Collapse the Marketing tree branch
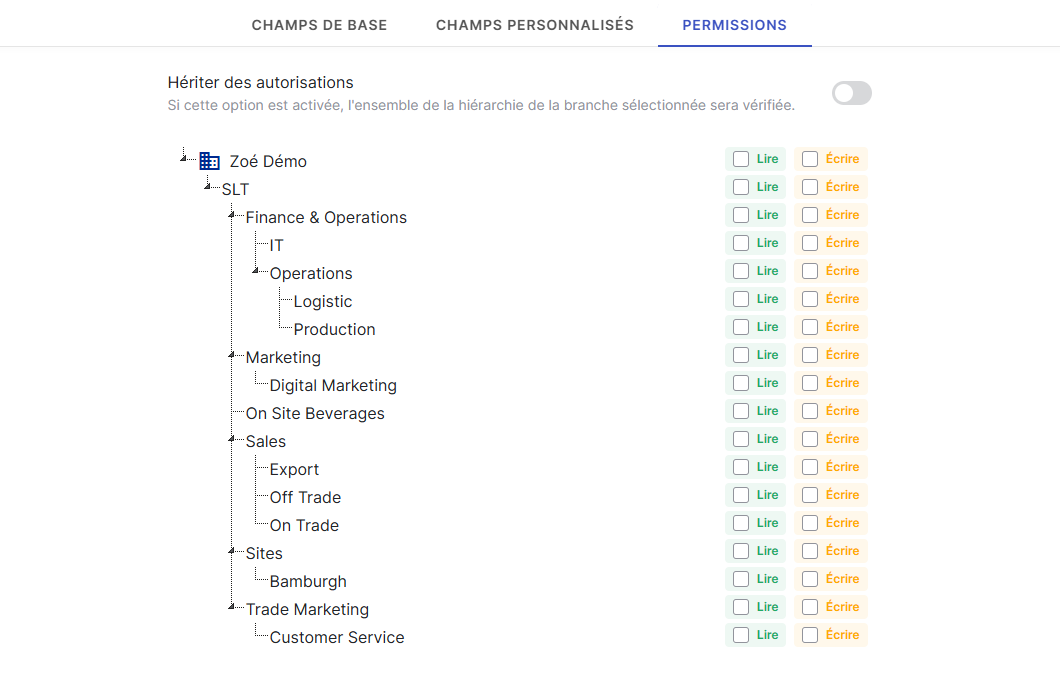This screenshot has width=1060, height=691. pos(232,353)
